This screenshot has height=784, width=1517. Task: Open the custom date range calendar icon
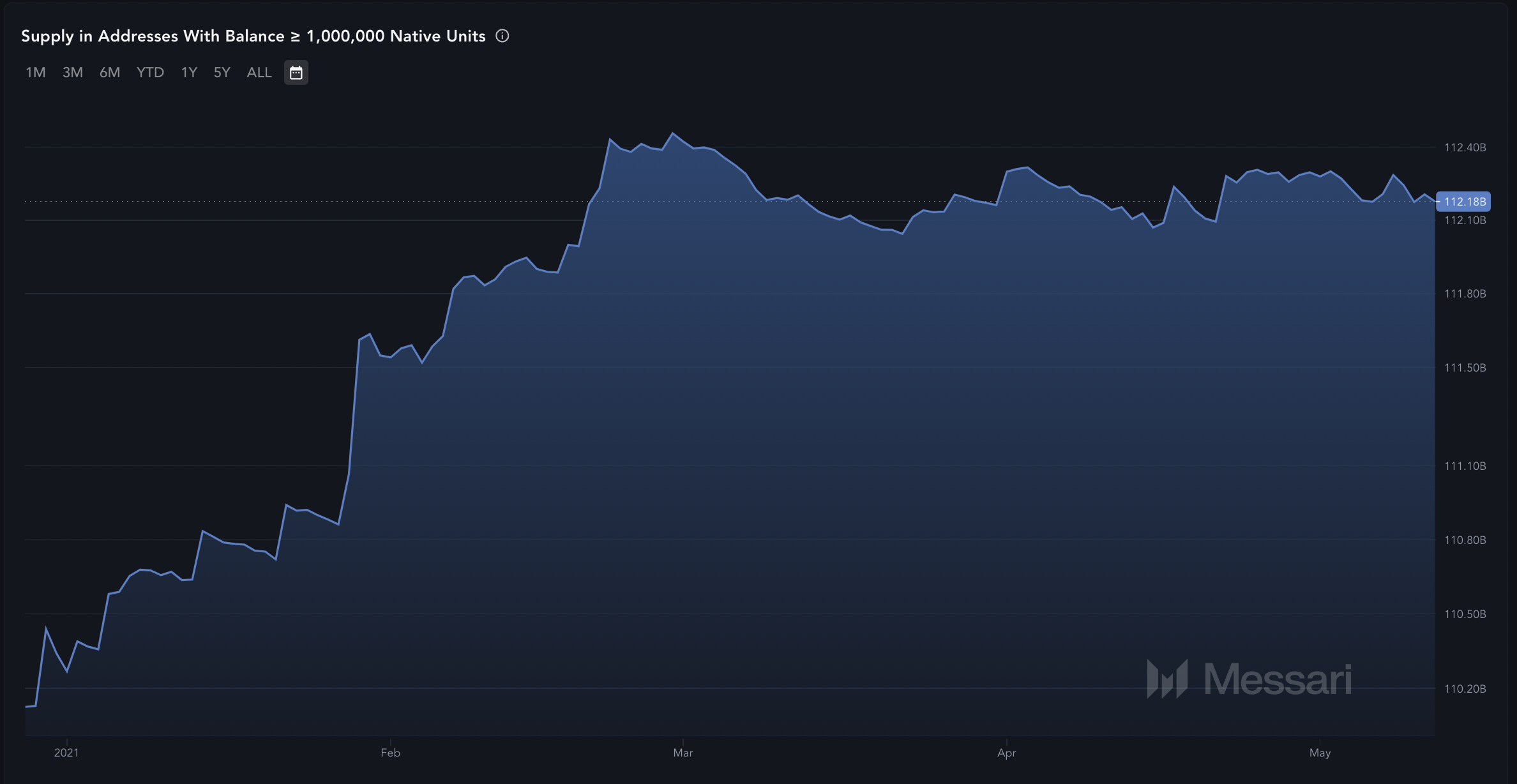[x=296, y=73]
